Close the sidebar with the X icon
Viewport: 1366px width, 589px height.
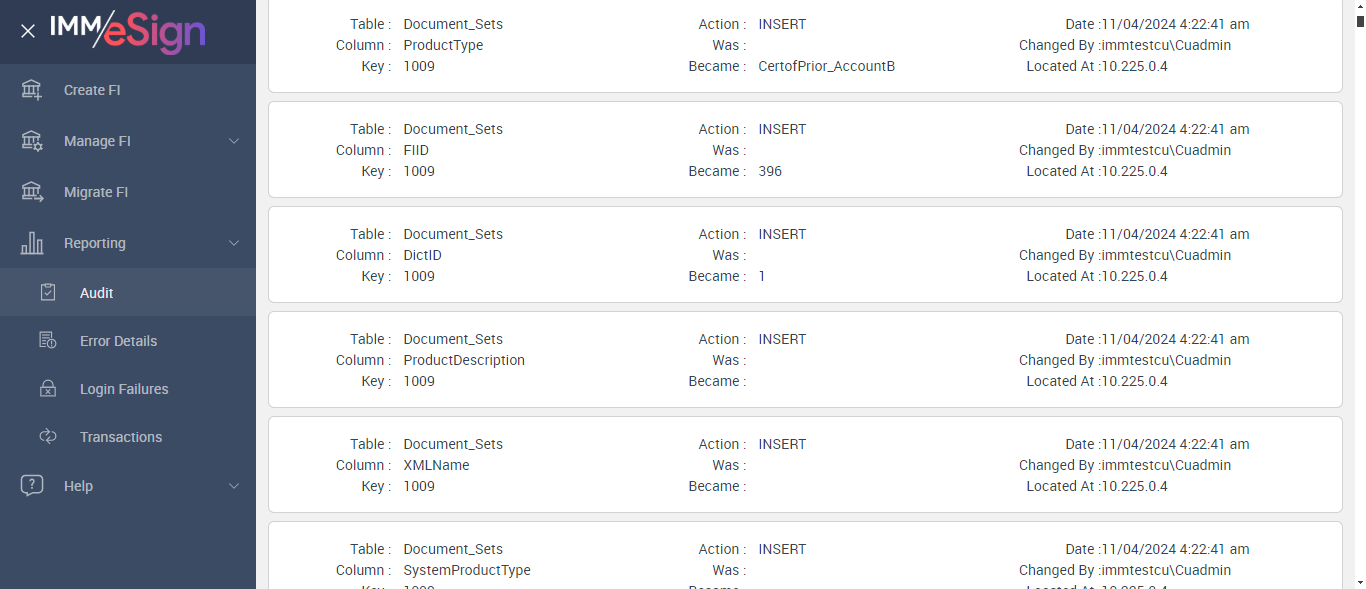tap(28, 31)
